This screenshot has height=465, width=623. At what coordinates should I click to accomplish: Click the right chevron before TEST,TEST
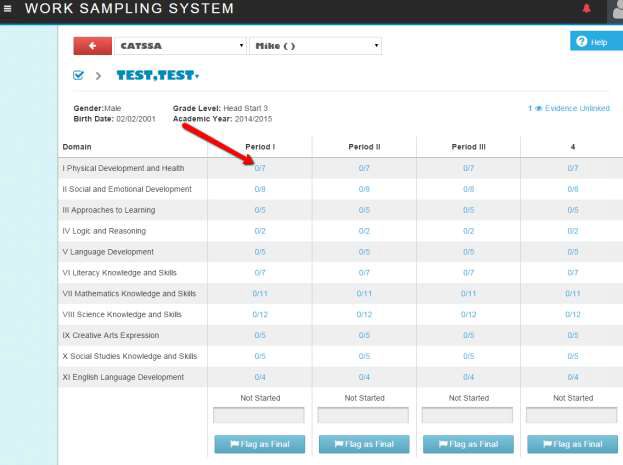click(98, 75)
